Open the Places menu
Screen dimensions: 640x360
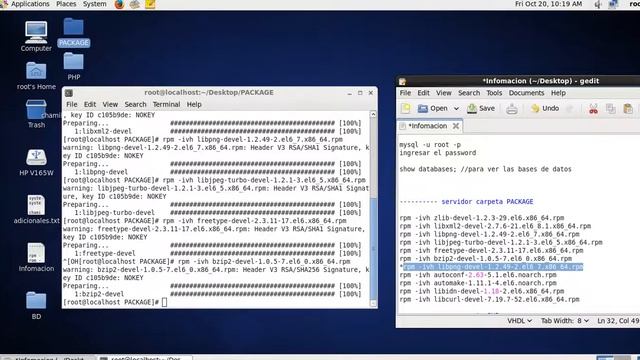pos(66,4)
